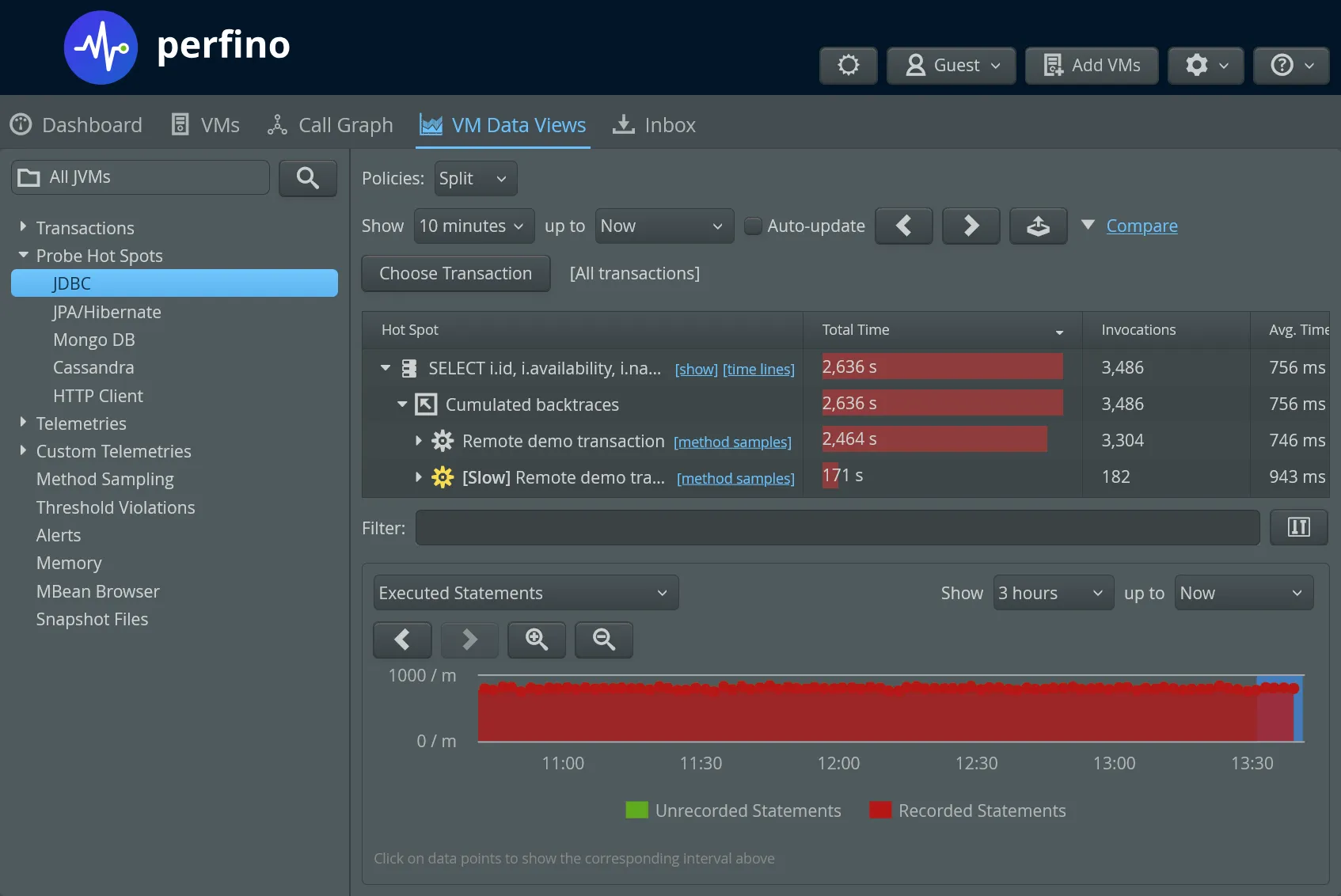Zoom out on the Executed Statements chart
Screen dimensions: 1341x896
603,640
